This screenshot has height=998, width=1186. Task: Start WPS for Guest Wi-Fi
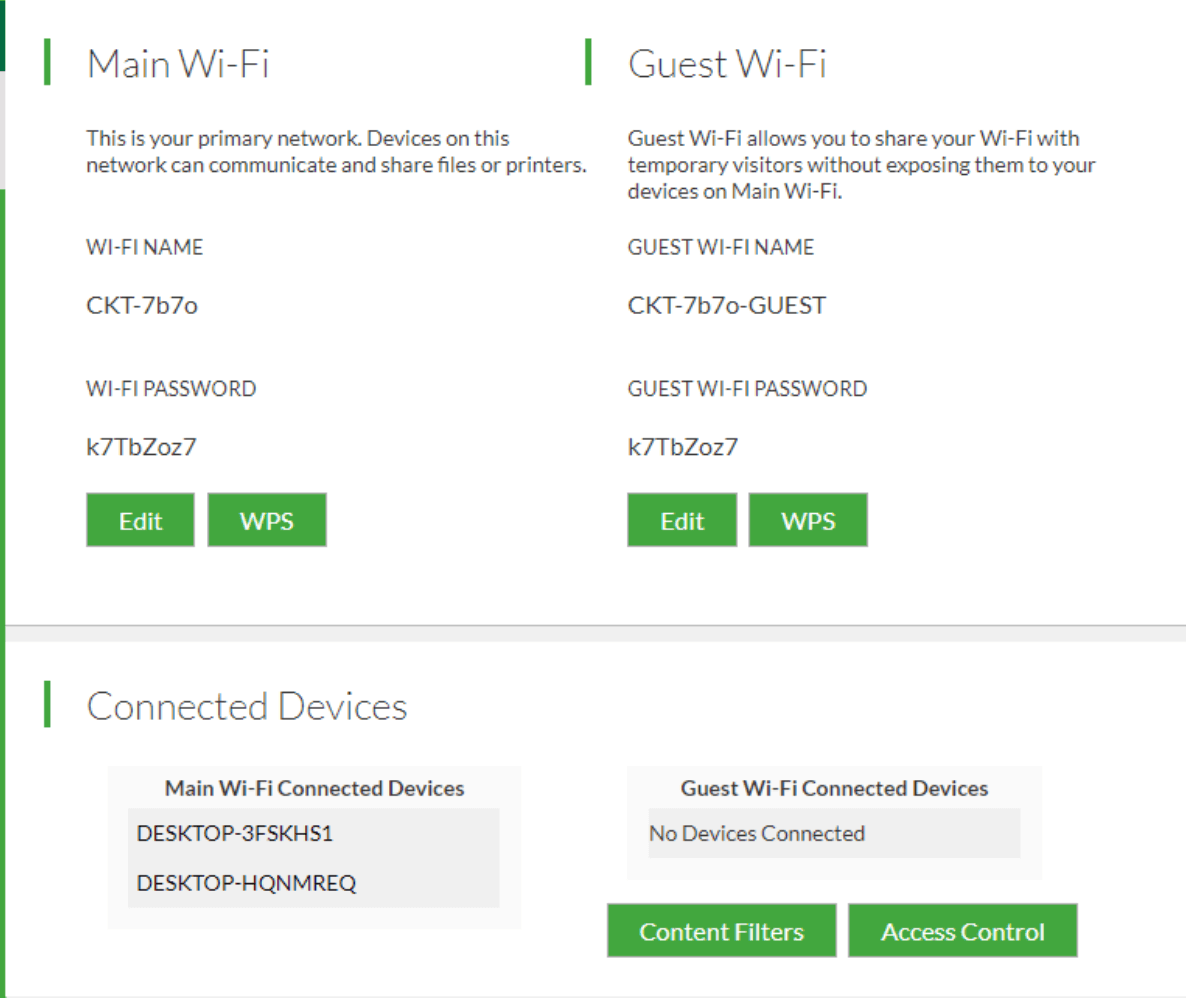[808, 520]
